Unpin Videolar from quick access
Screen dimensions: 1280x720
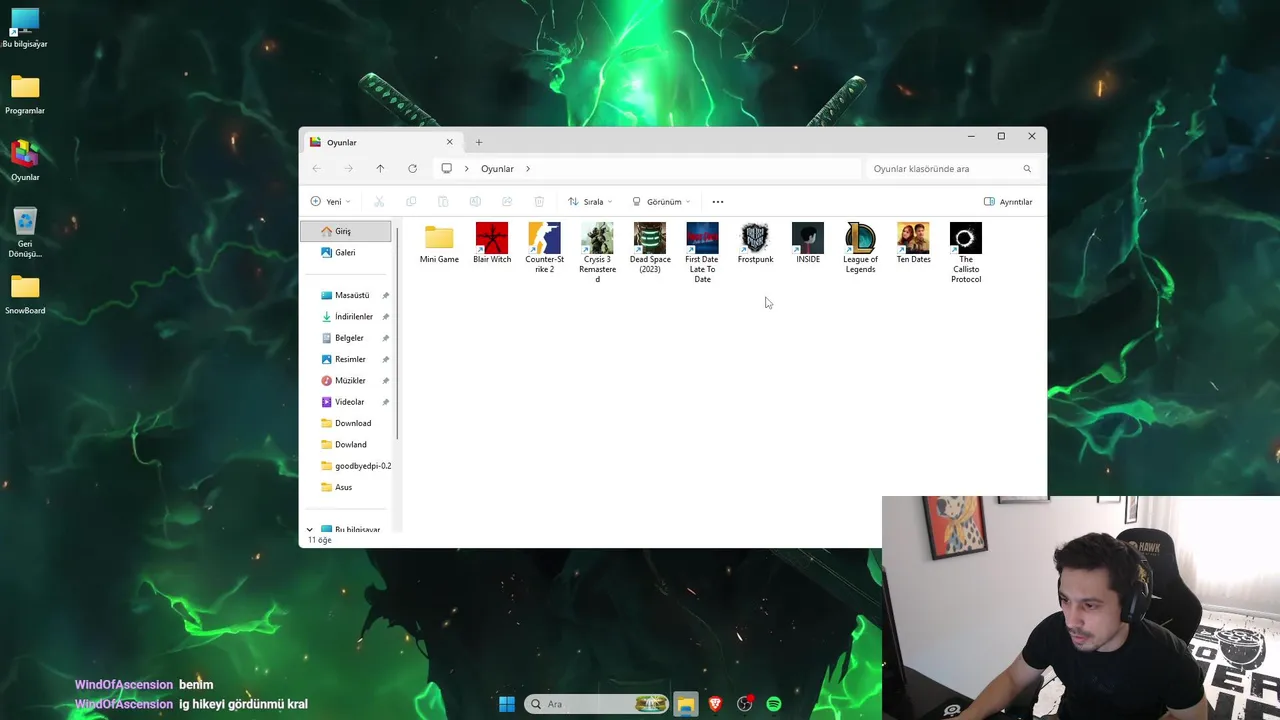pos(386,402)
